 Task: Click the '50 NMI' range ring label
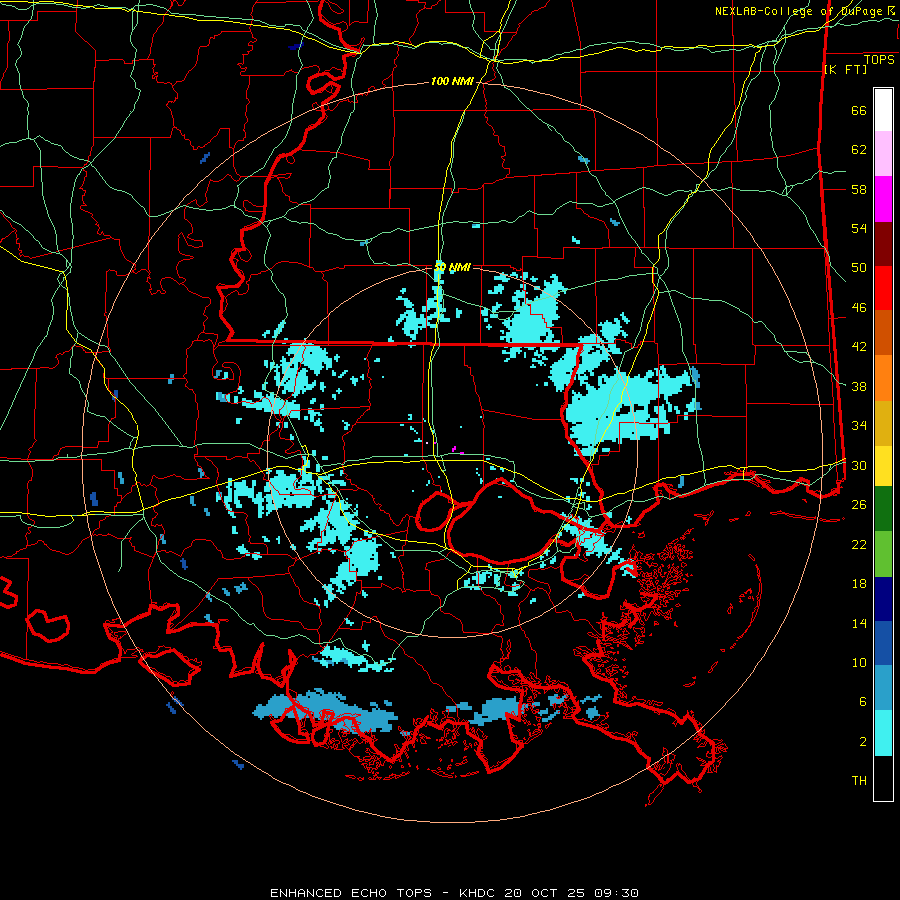coord(452,267)
